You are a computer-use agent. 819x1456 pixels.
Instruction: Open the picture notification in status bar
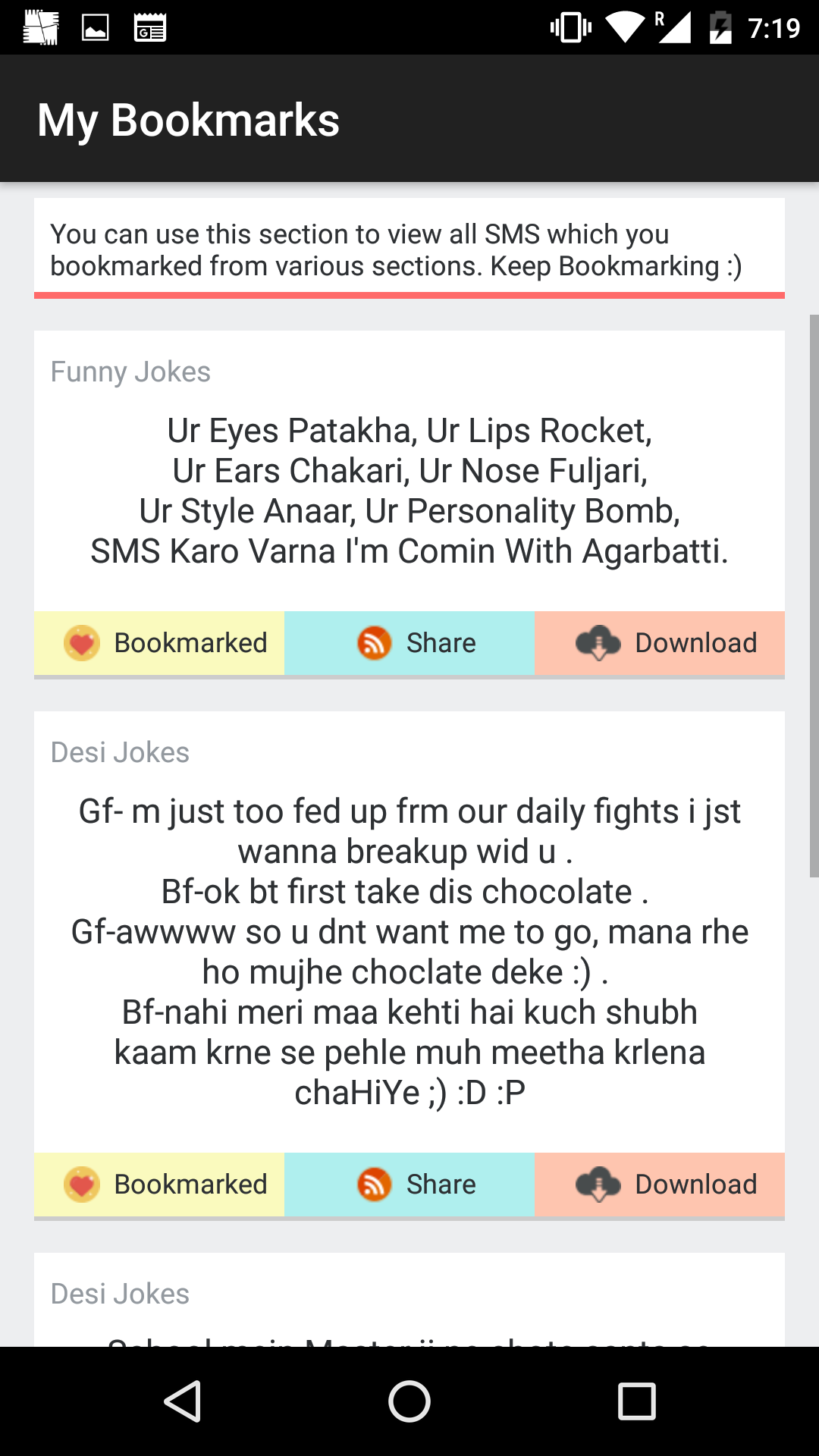pyautogui.click(x=96, y=28)
